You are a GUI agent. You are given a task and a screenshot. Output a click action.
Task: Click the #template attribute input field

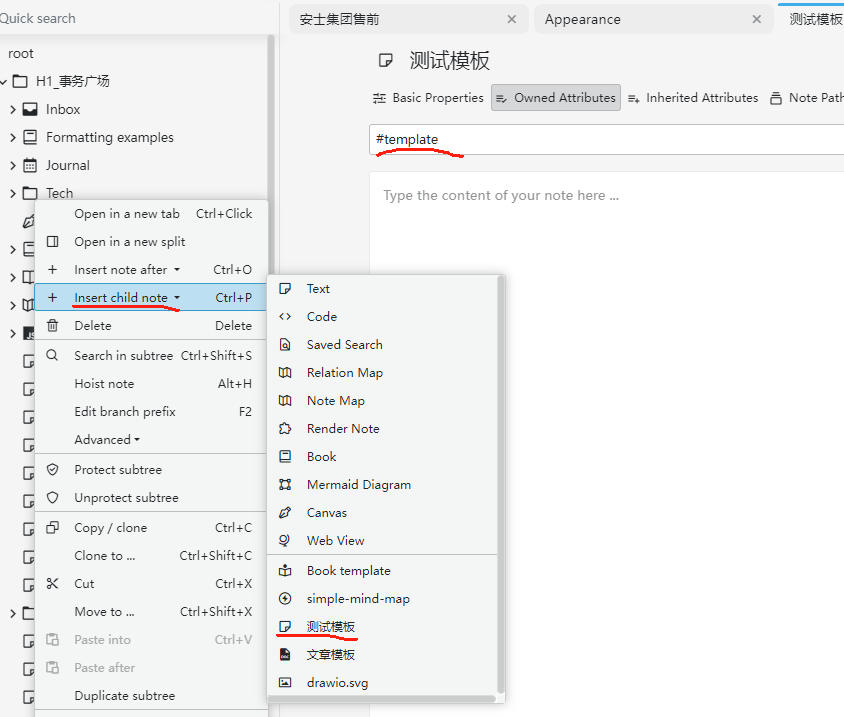[x=600, y=140]
